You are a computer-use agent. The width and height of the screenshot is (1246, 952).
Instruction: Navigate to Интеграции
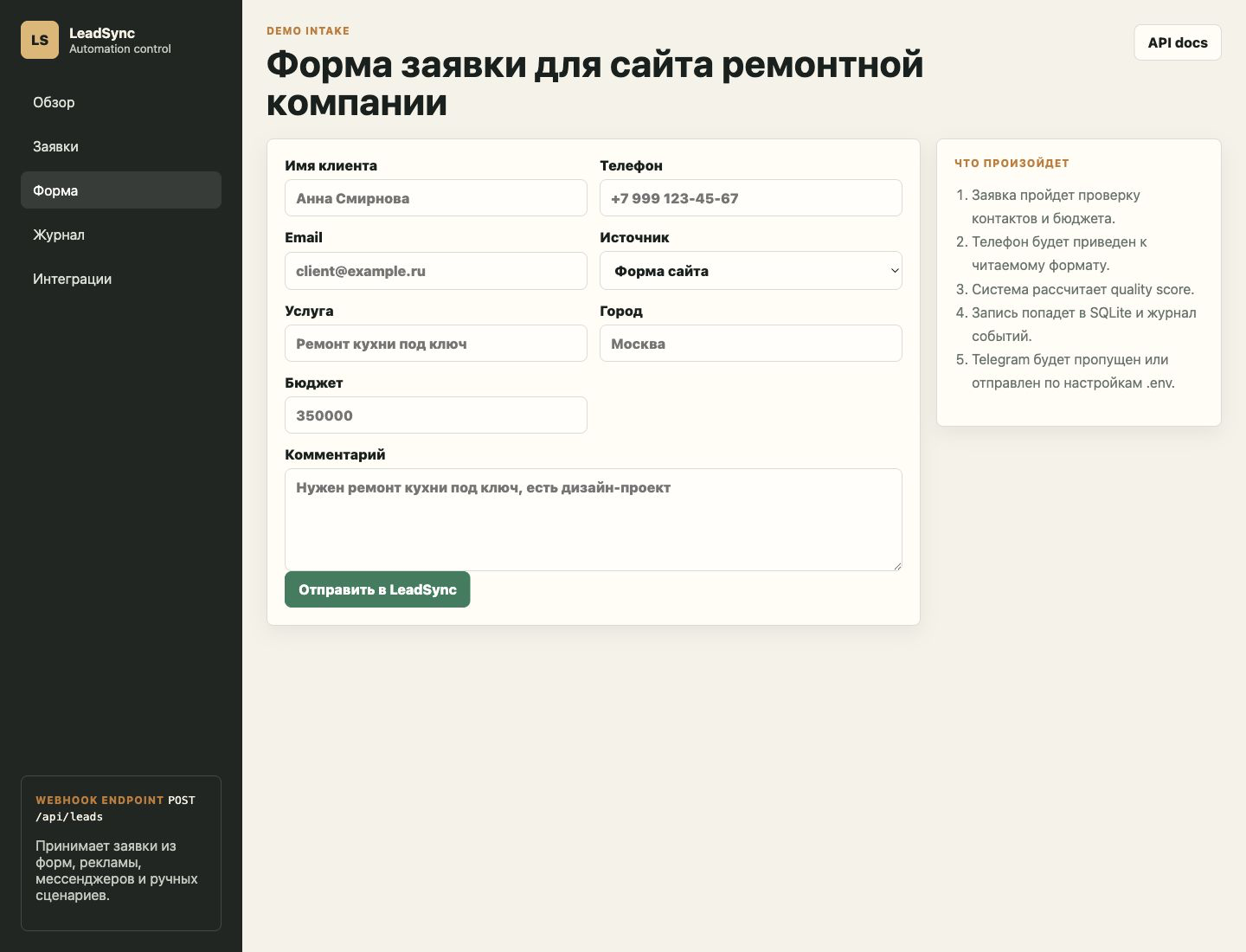[x=121, y=279]
